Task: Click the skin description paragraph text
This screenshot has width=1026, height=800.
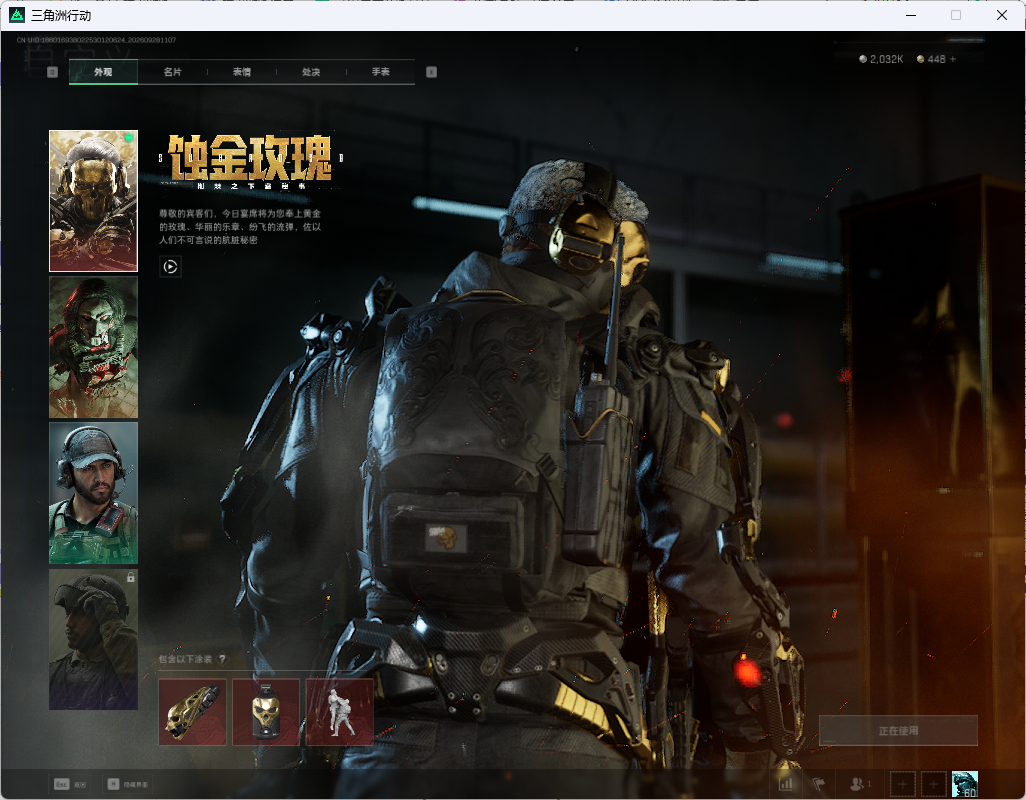Action: coord(239,227)
